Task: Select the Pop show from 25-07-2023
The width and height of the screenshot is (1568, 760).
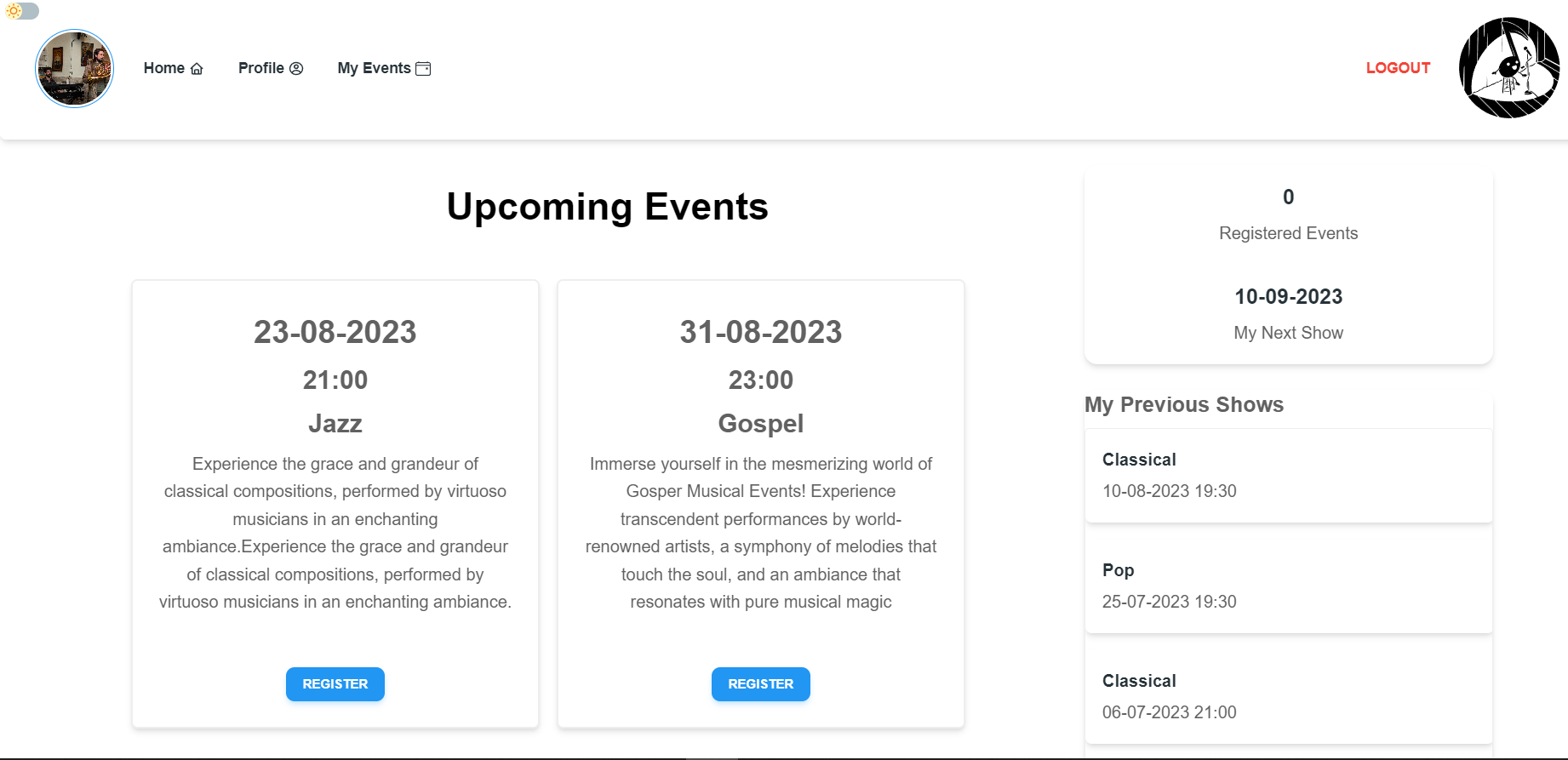Action: [1288, 586]
